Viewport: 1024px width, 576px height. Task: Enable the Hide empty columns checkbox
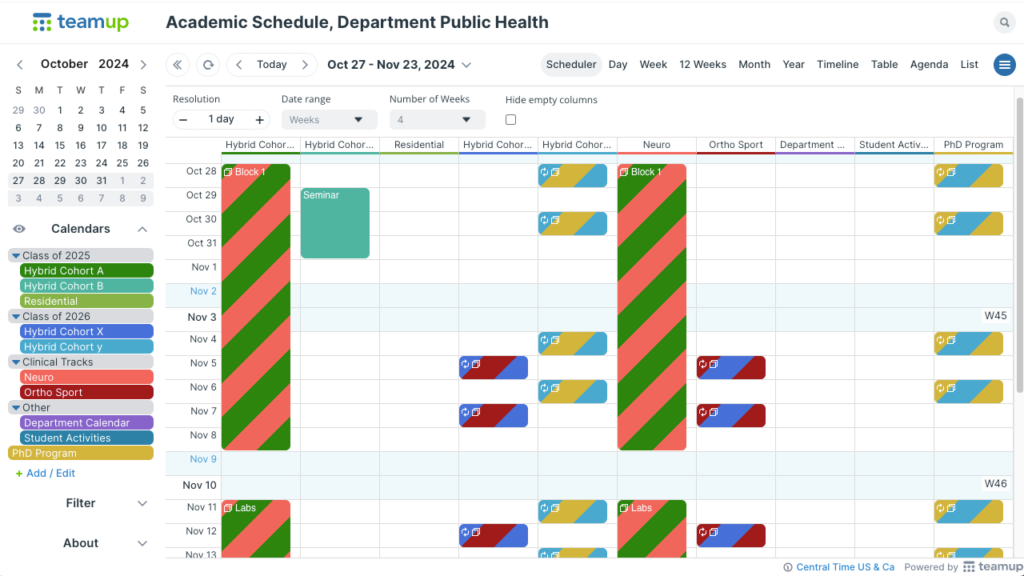point(511,118)
